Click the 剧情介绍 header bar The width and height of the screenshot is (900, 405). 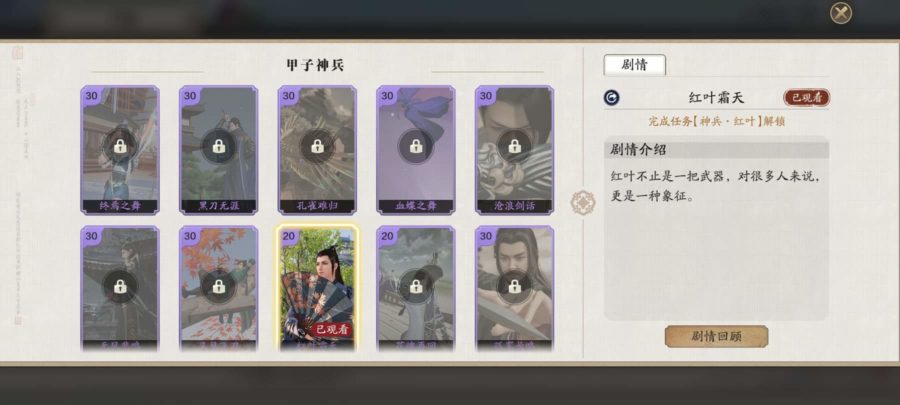tap(716, 150)
